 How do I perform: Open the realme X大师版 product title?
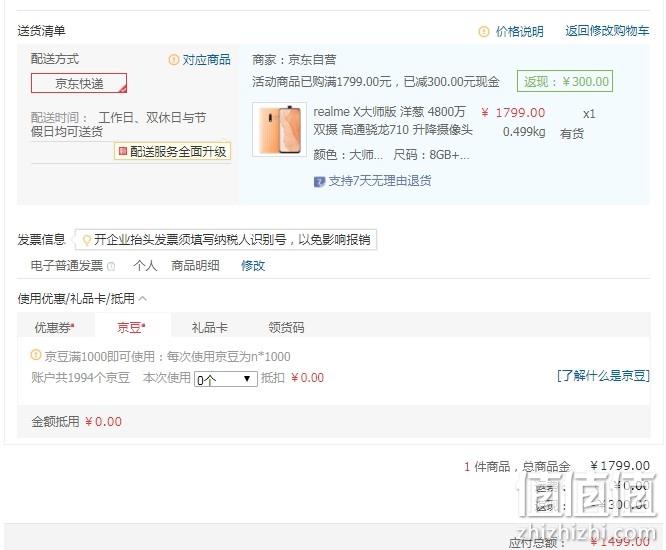(392, 121)
